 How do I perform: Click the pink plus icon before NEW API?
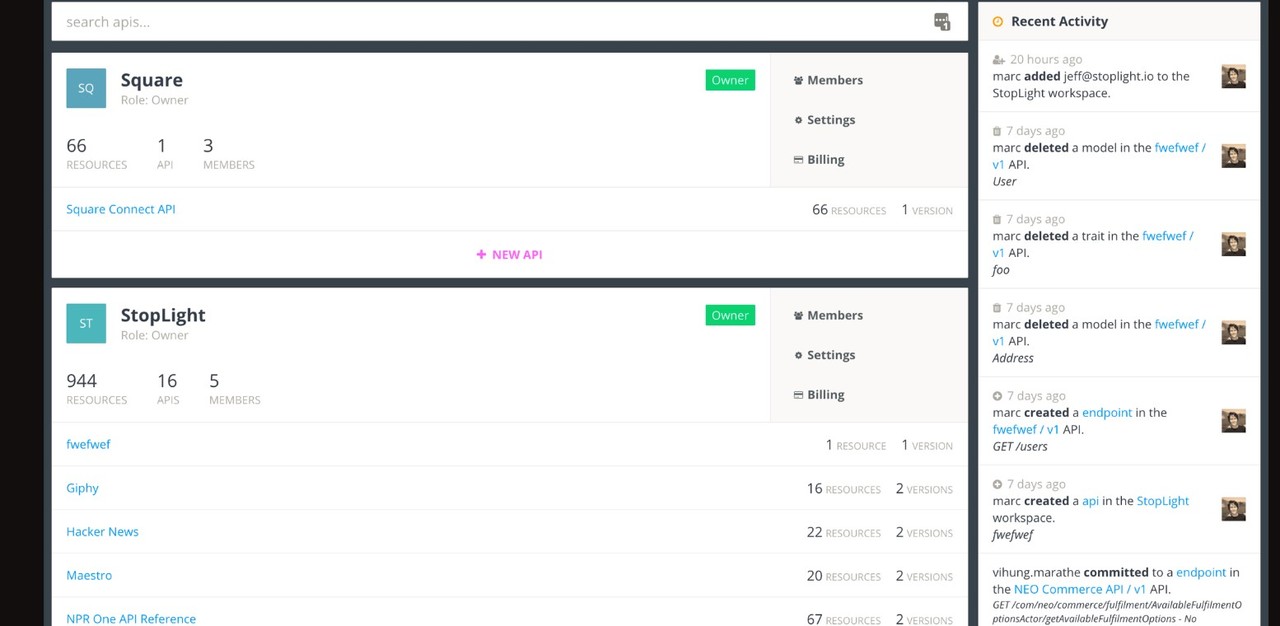tap(481, 255)
